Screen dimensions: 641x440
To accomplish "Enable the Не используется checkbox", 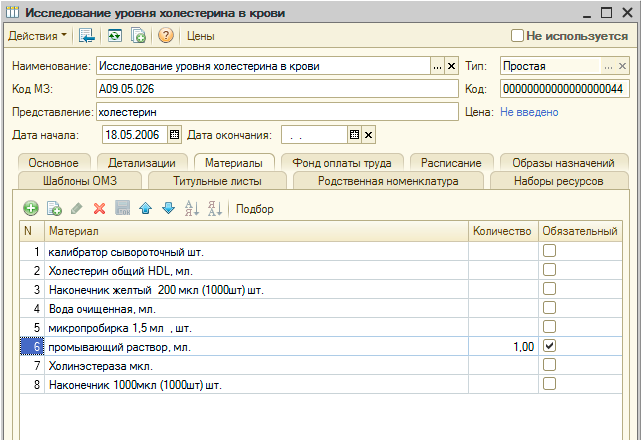I will pos(517,36).
